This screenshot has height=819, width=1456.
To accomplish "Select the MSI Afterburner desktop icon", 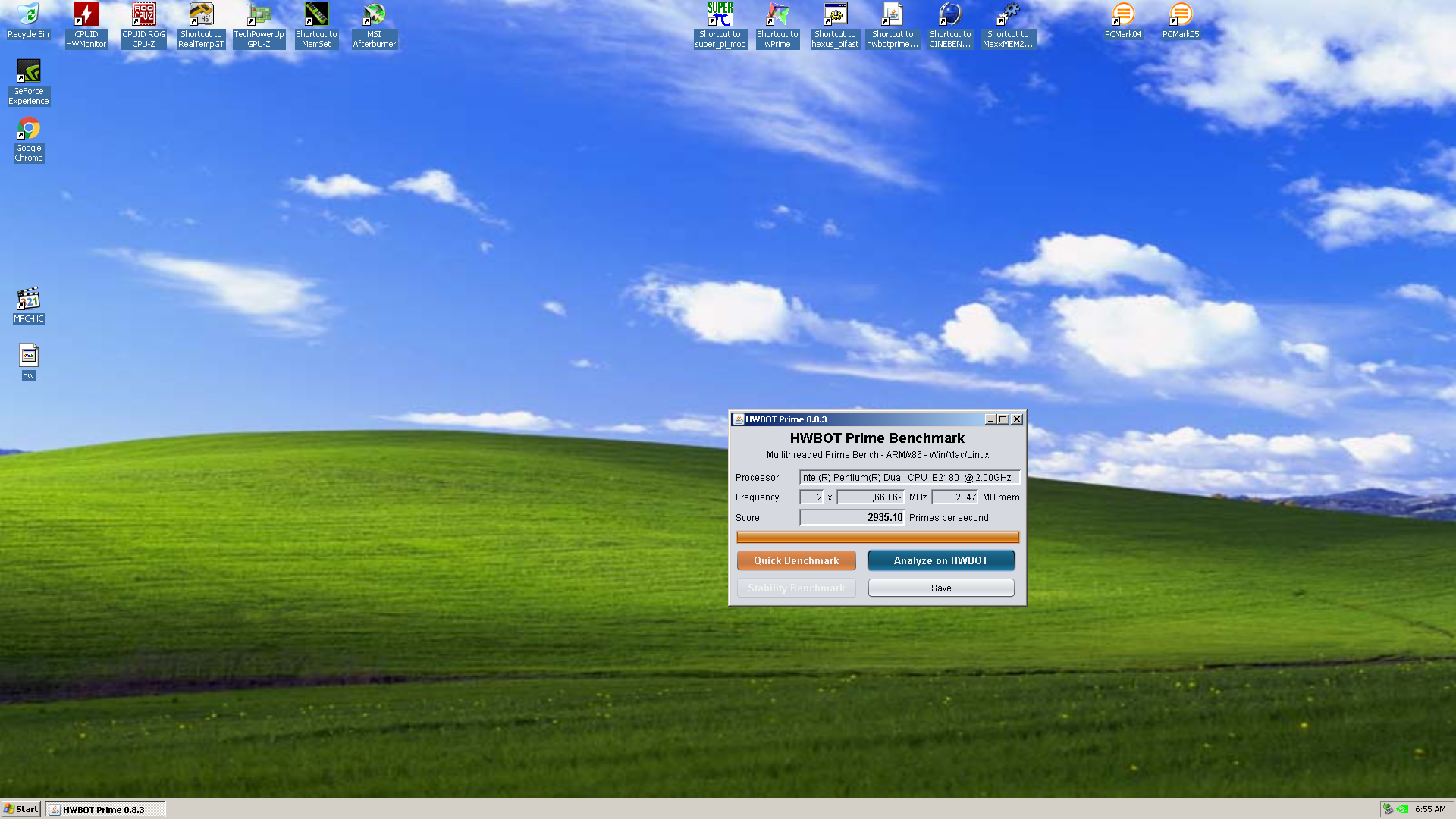I will 374,26.
